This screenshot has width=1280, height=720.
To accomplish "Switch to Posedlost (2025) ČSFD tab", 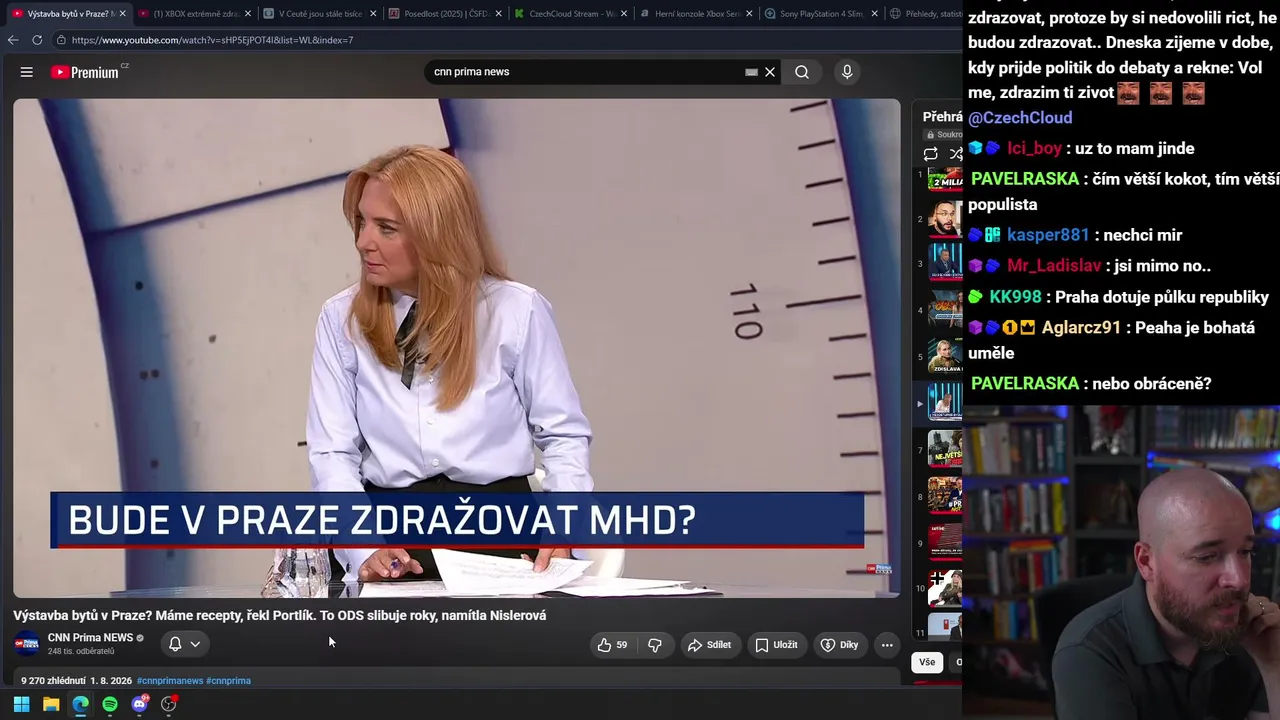I will (445, 14).
